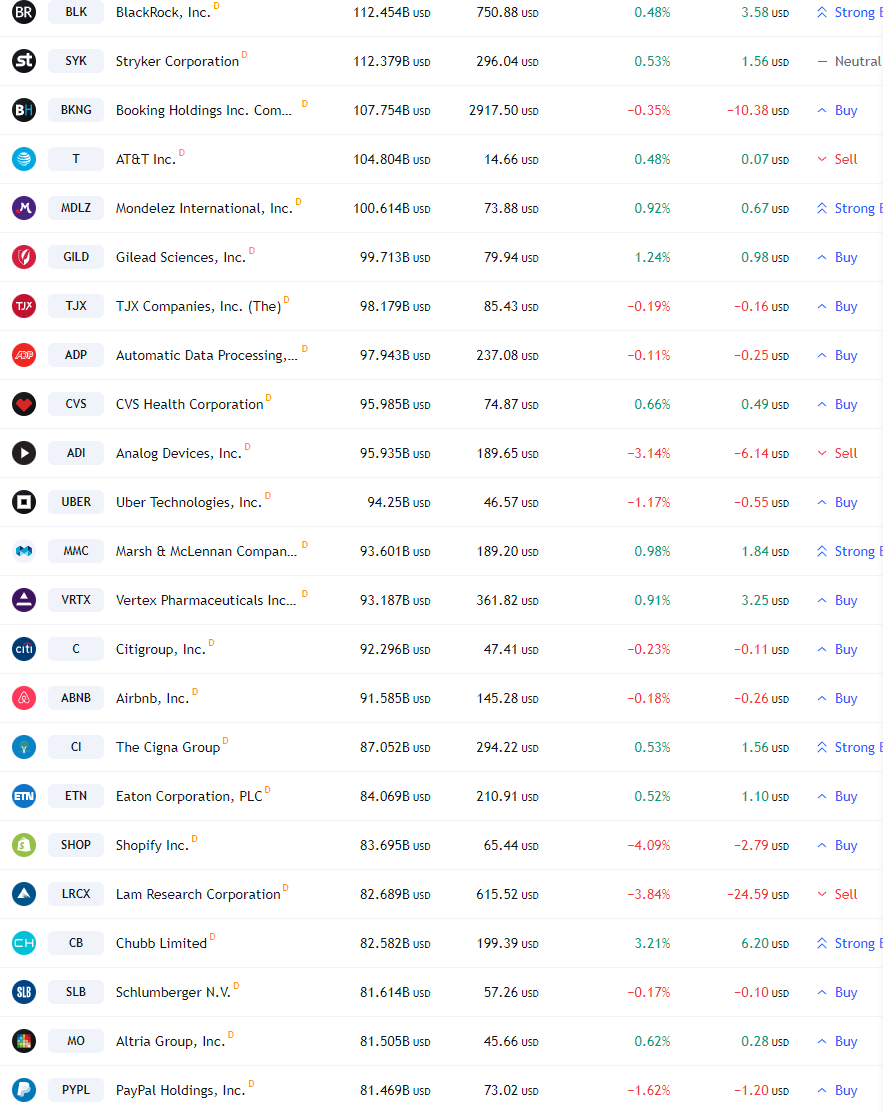Open the CVS Health Corporation link
Viewport: 883px width, 1112px height.
[189, 404]
